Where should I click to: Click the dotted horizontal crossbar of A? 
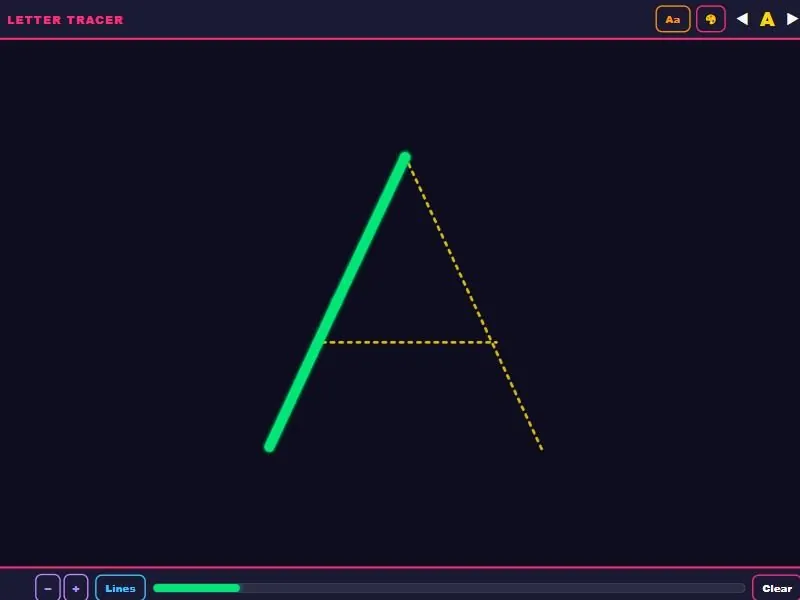(410, 342)
